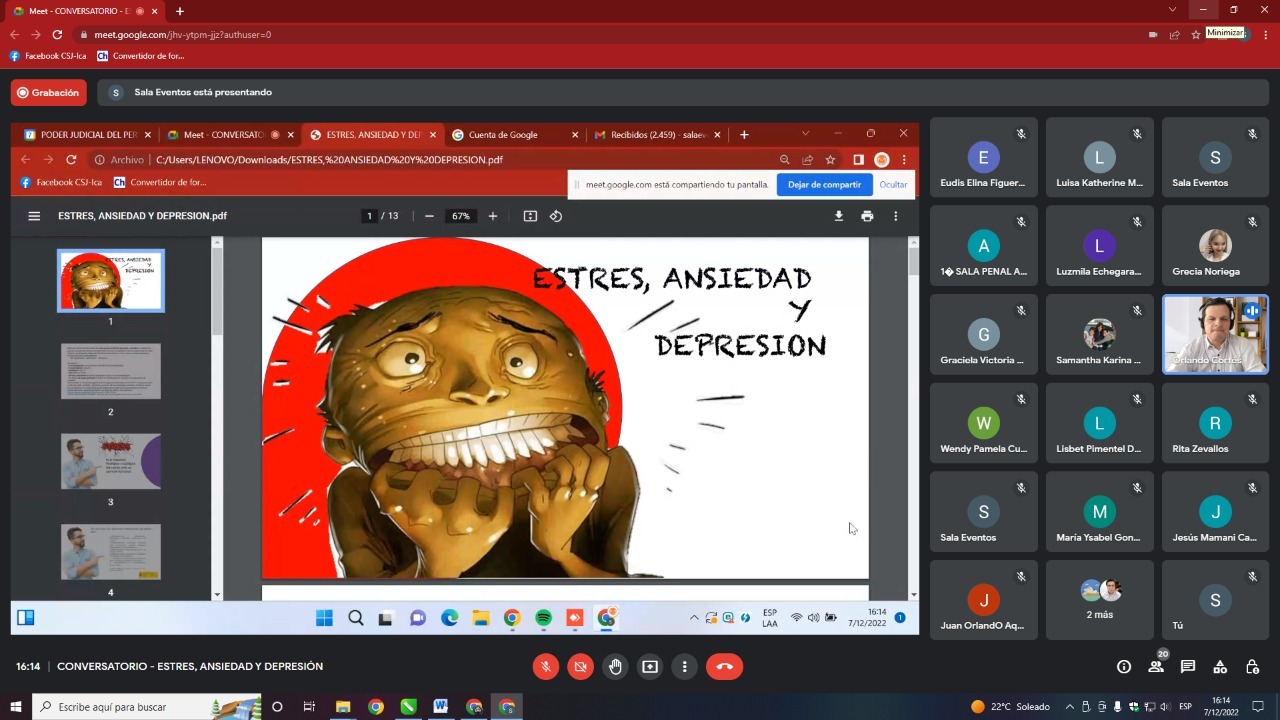This screenshot has height=720, width=1280.
Task: Rotate the PDF counterclockwise
Action: click(556, 216)
